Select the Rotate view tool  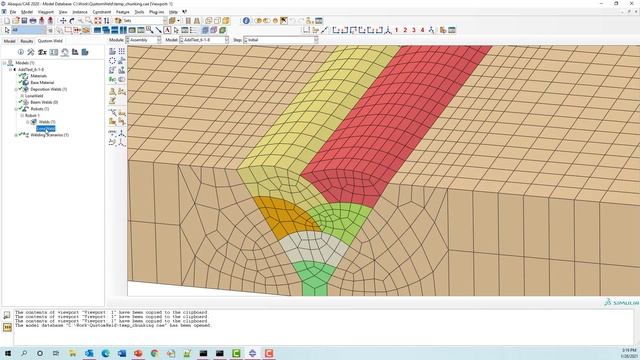72,20
